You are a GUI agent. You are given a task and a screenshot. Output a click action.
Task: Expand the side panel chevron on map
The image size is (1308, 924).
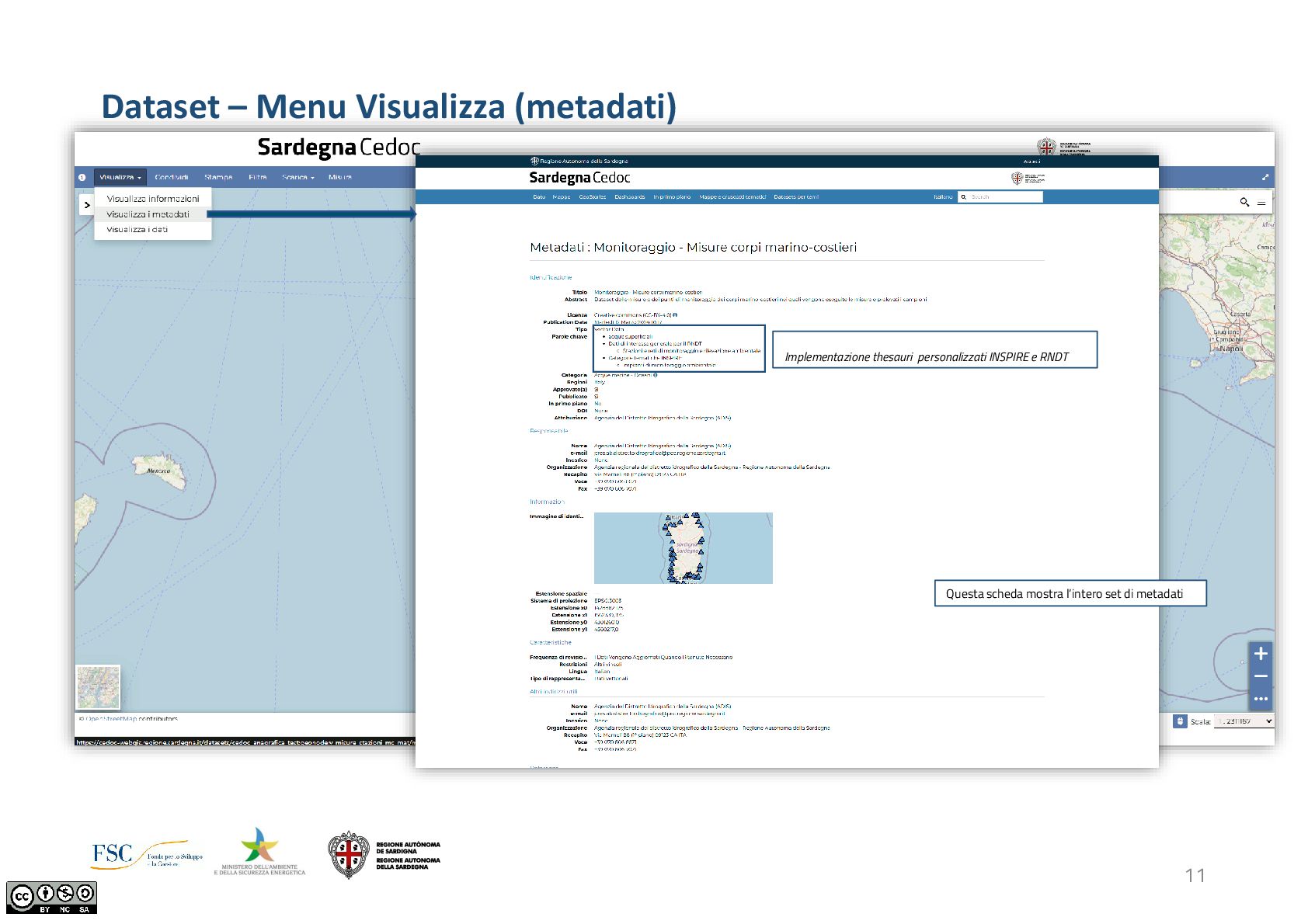click(x=87, y=205)
